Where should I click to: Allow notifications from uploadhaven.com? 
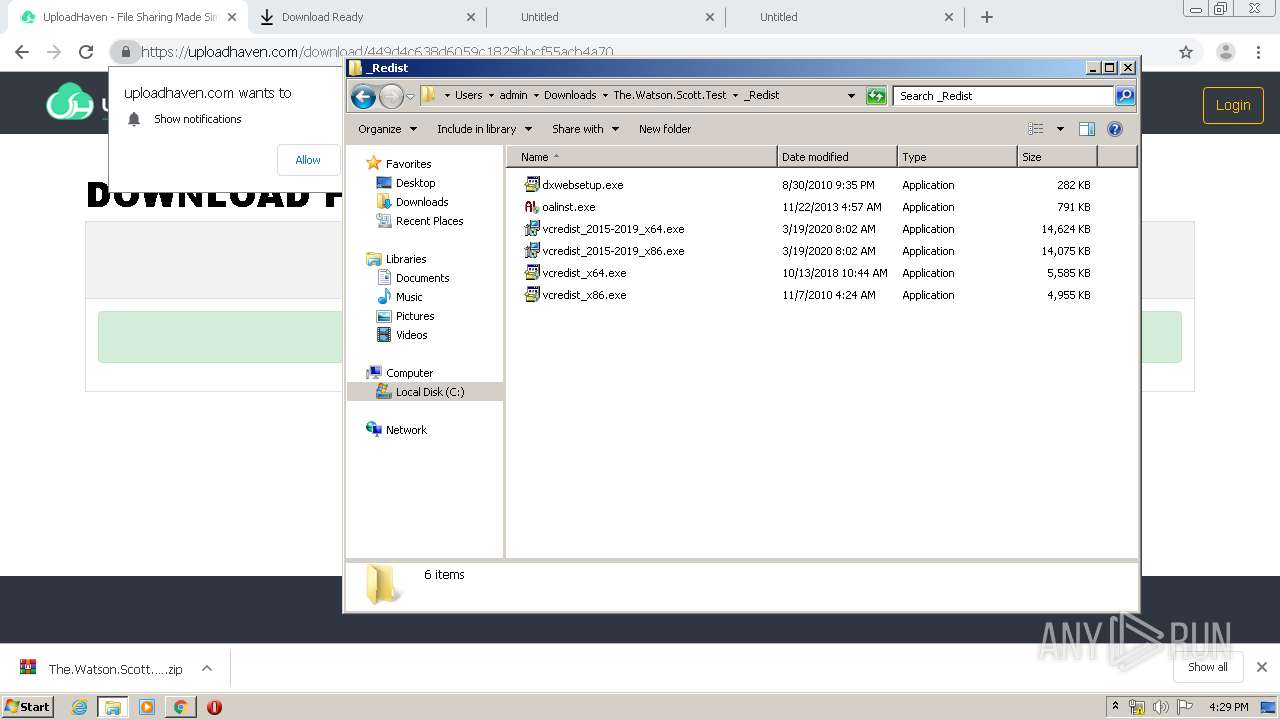click(x=308, y=160)
